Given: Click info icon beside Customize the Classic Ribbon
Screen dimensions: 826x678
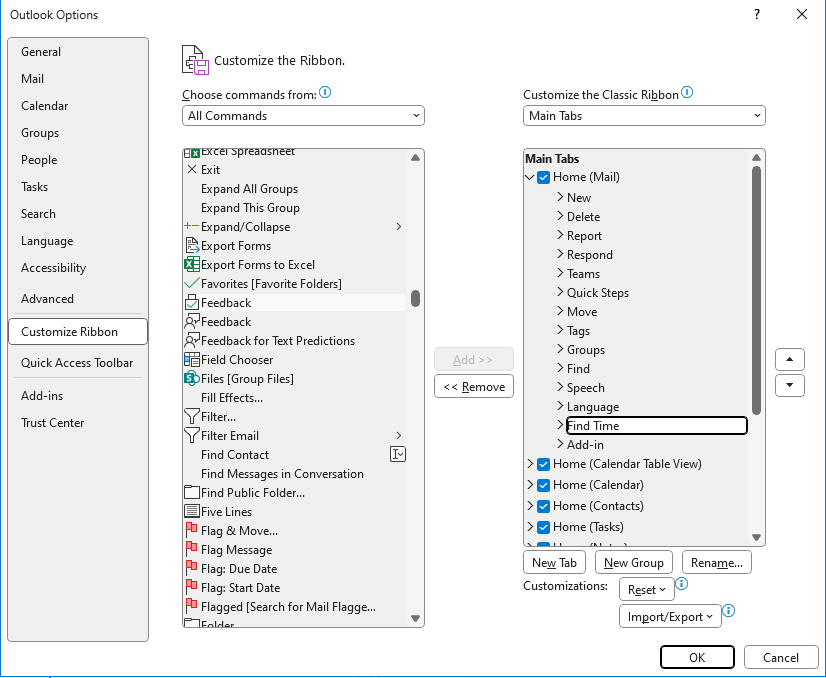Looking at the screenshot, I should coord(687,93).
